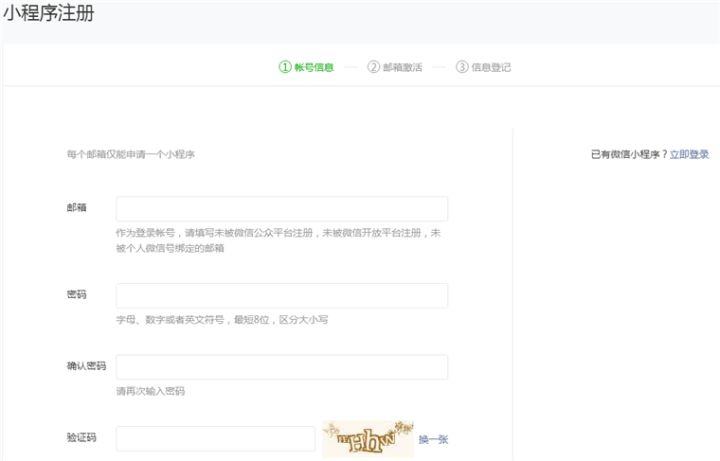This screenshot has width=720, height=461.
Task: Click the 邮箱 field label
Action: click(x=76, y=208)
